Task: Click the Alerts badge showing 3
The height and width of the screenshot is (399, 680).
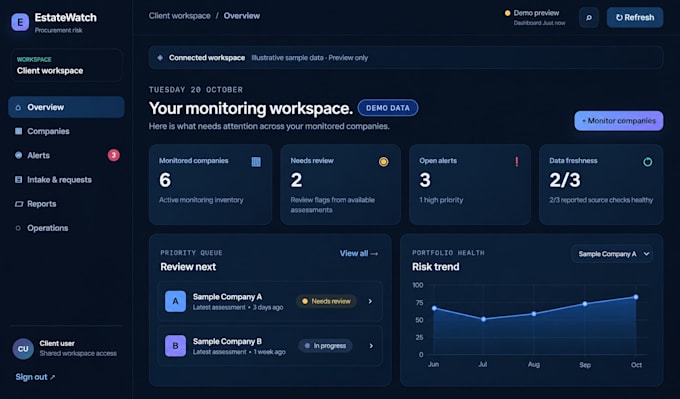Action: click(114, 155)
